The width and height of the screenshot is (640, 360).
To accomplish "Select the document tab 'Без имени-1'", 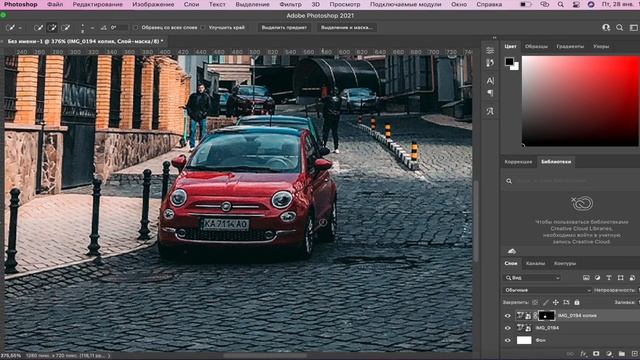I will tap(85, 41).
